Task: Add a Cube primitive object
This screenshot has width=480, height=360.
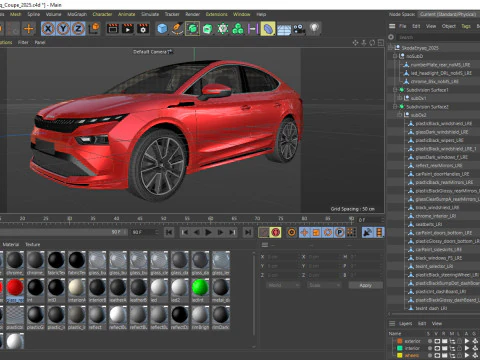Action: (x=162, y=29)
